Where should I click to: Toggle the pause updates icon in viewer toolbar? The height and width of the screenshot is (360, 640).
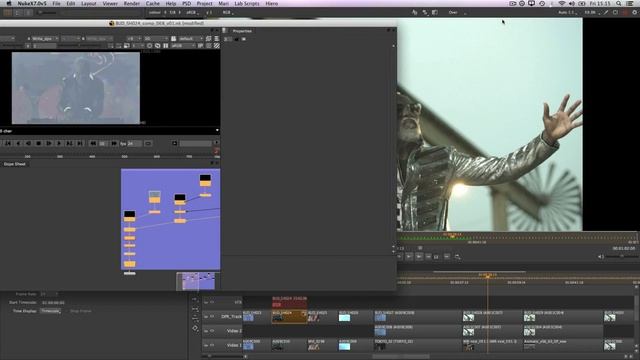tap(166, 46)
